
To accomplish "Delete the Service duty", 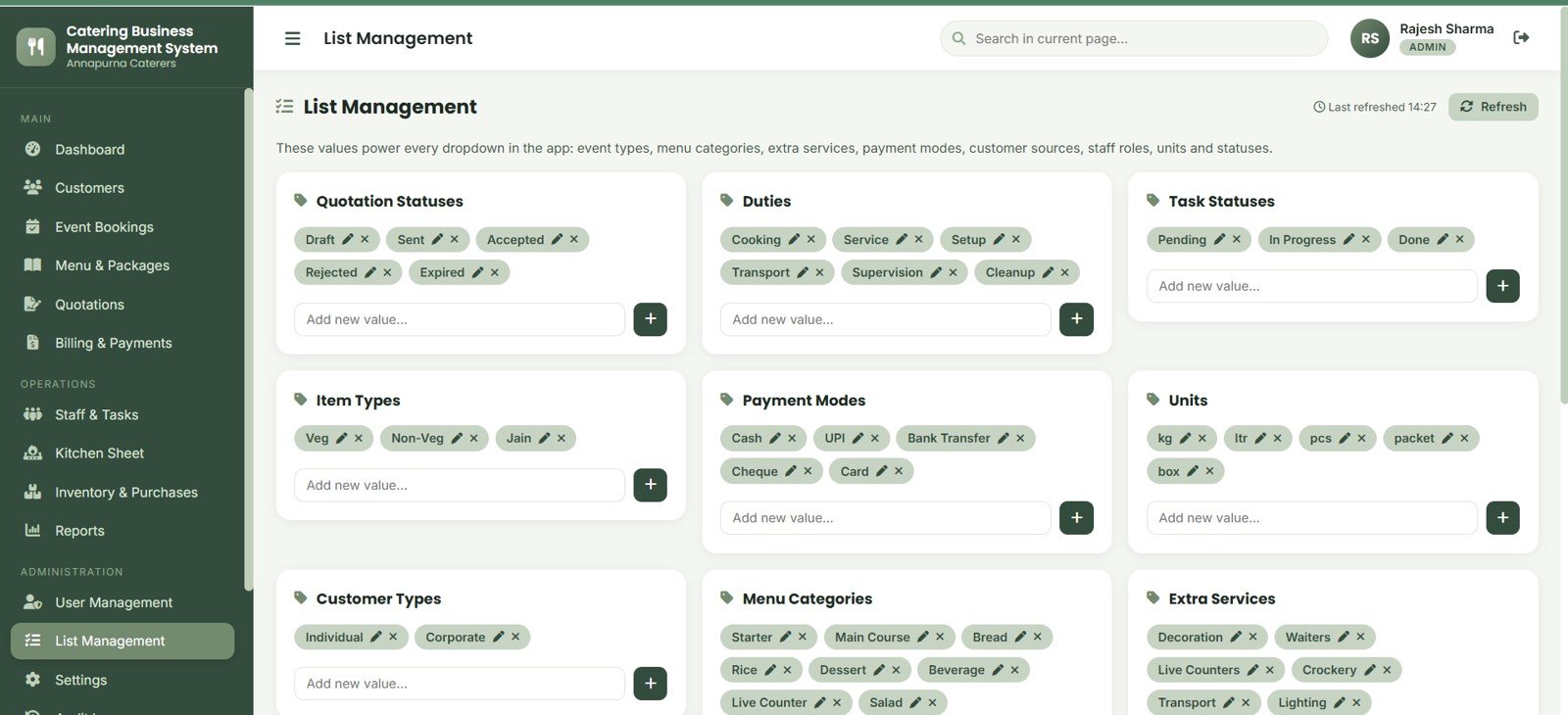I will (918, 239).
